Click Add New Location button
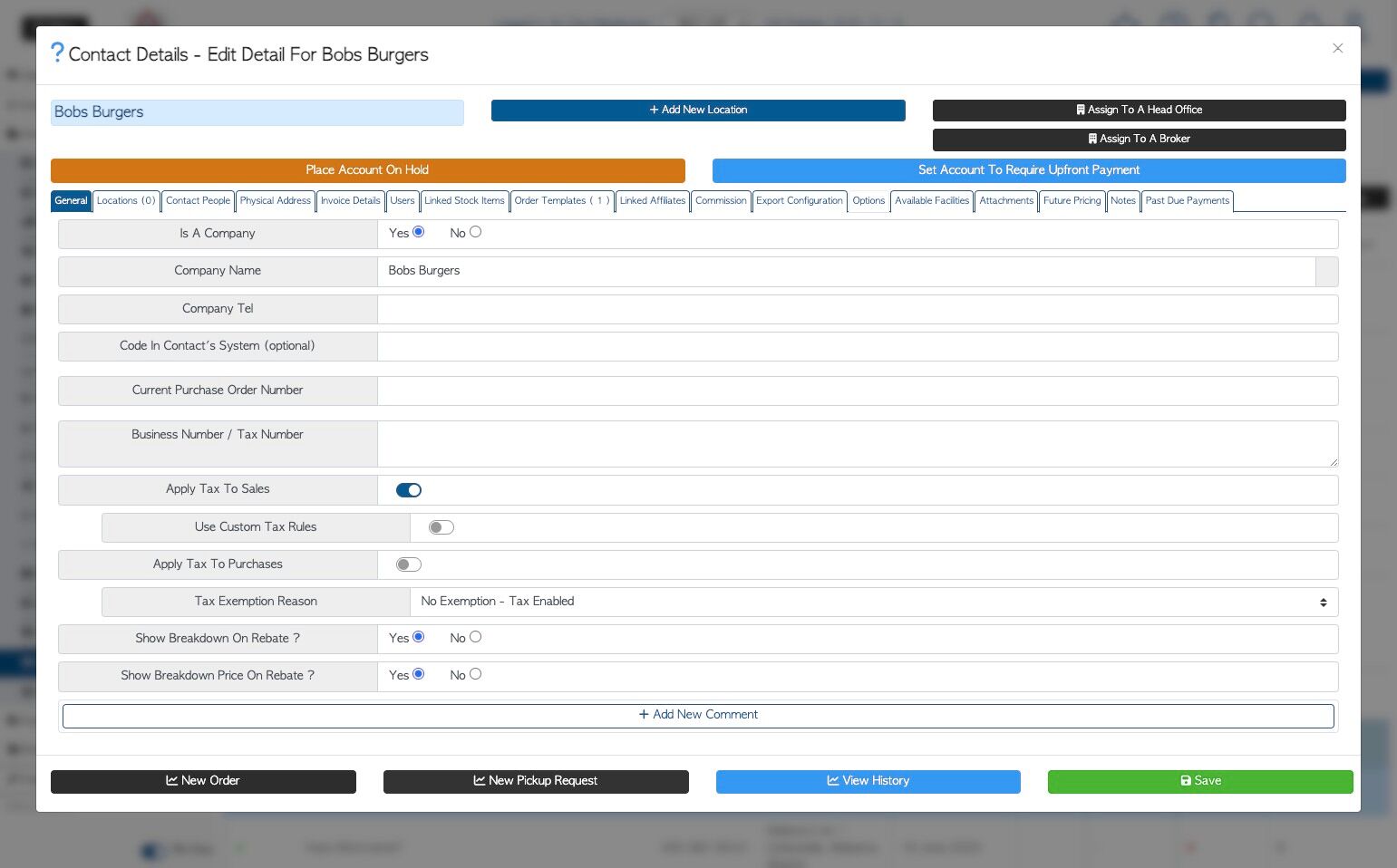 pos(698,110)
